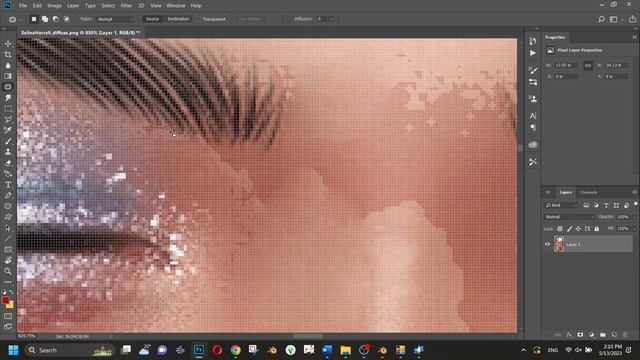Enable the Transparent checkbox
Screen dimensions: 640x360
pos(200,19)
